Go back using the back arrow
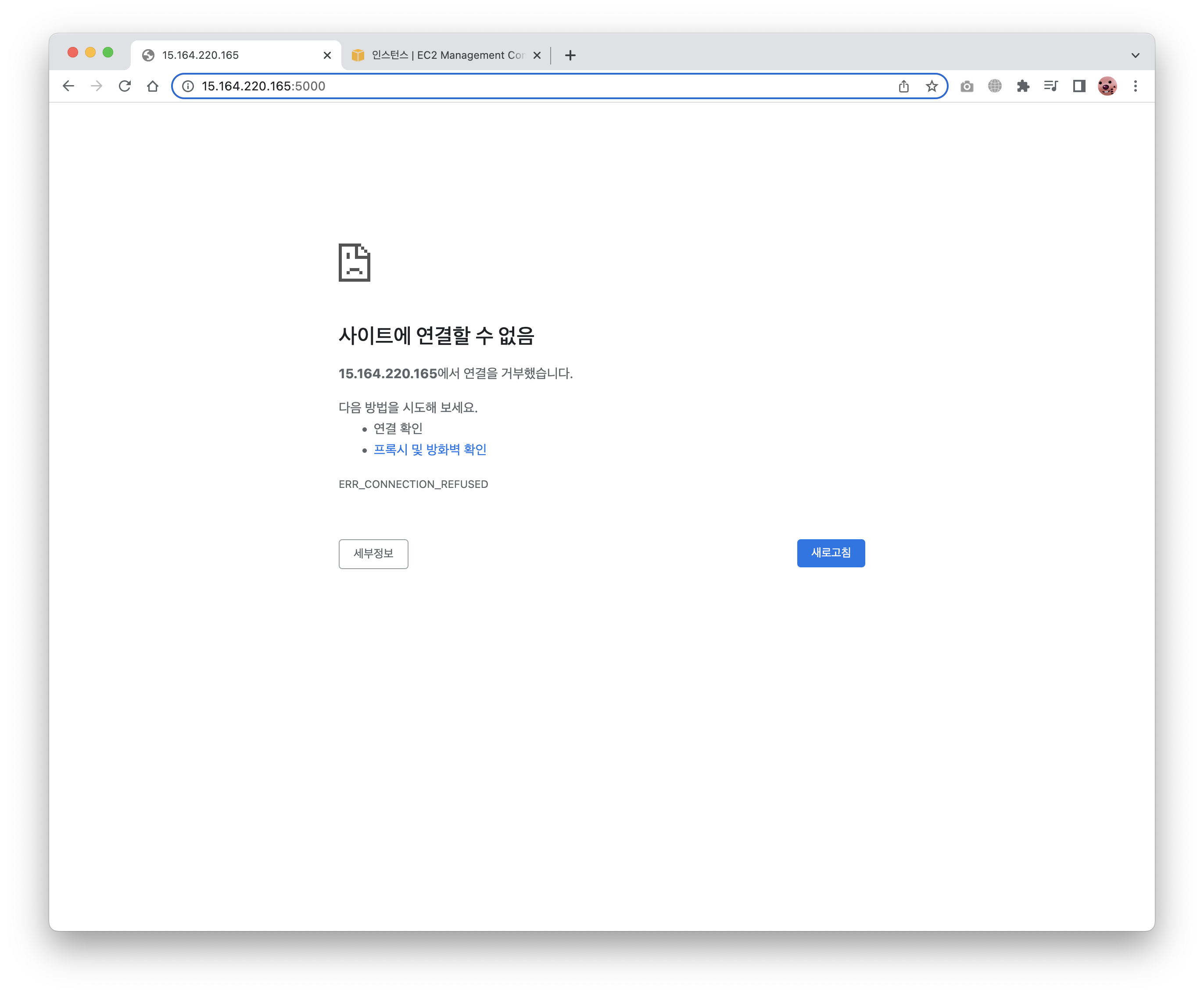The height and width of the screenshot is (996, 1204). click(68, 86)
